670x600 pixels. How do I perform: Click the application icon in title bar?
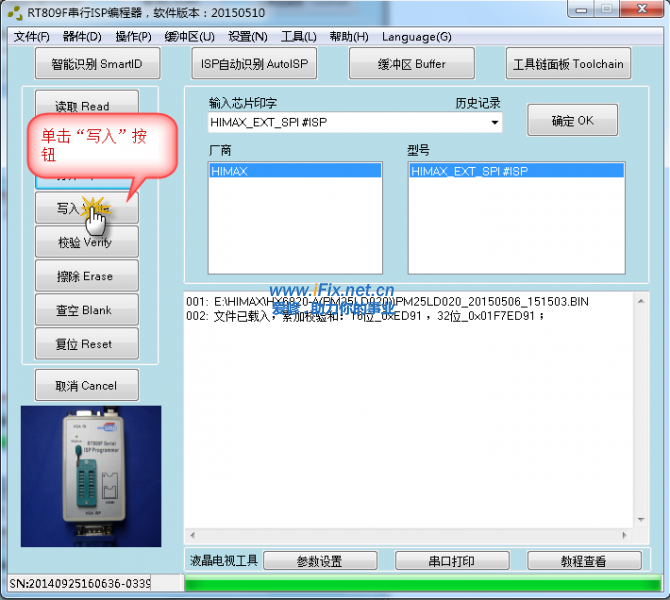tap(15, 13)
